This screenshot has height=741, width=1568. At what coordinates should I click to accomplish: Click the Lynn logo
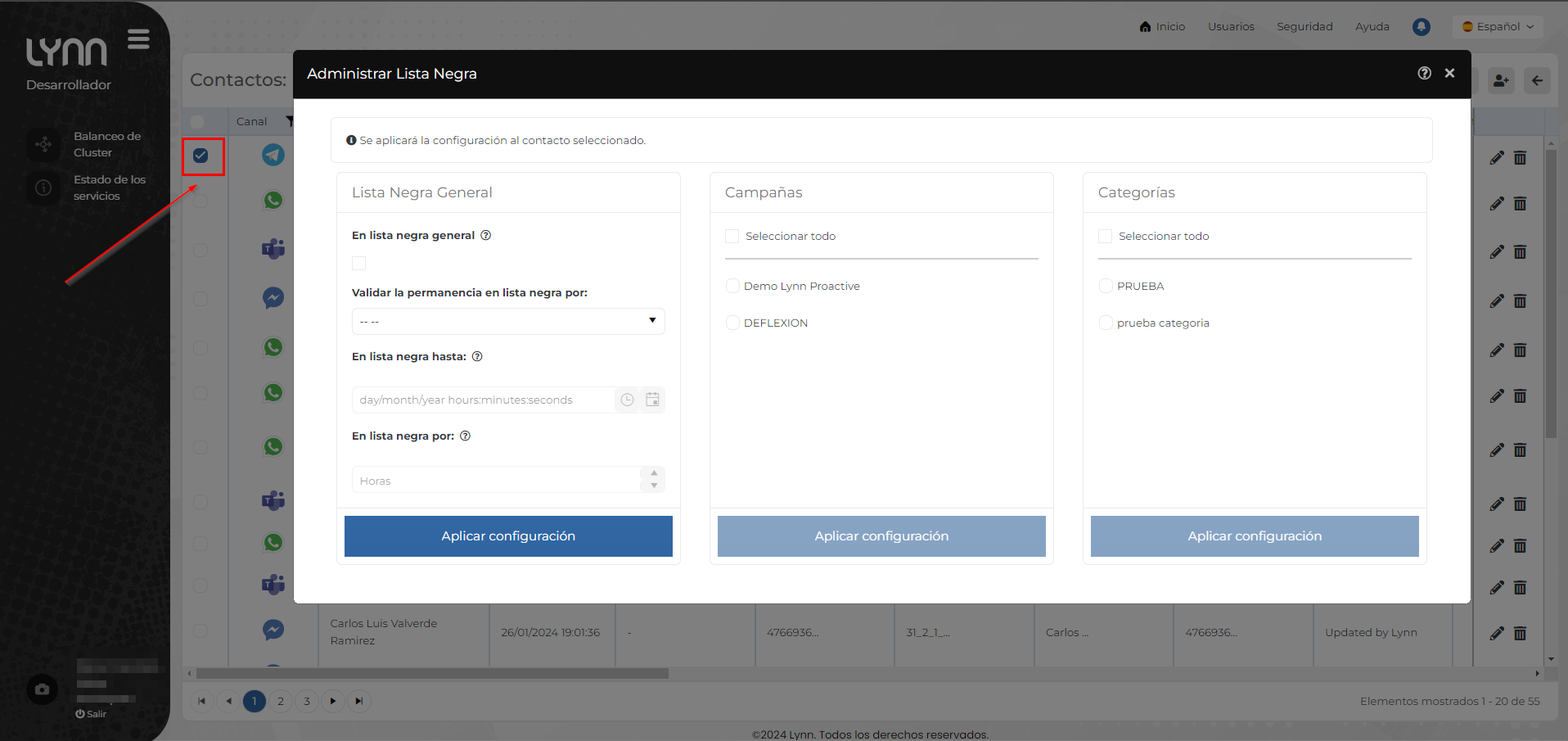coord(66,52)
